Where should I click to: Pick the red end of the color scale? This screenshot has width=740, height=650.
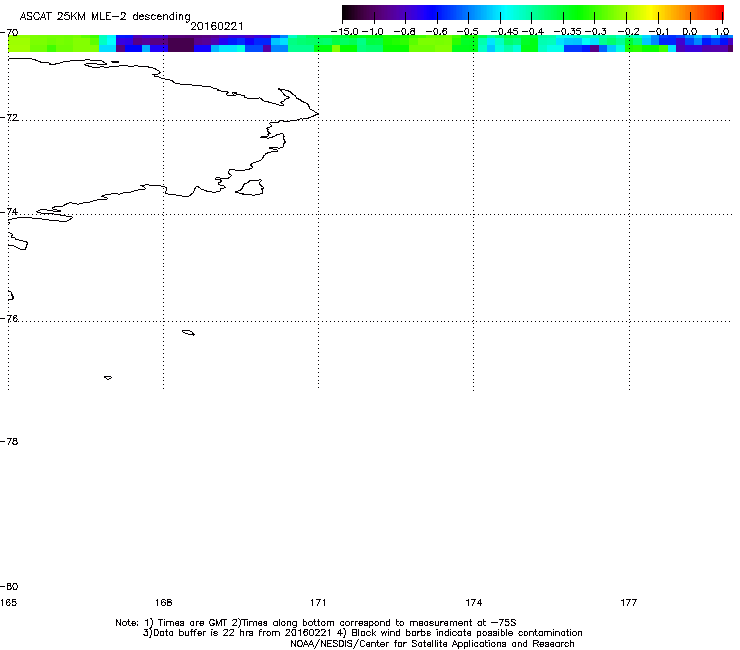point(717,13)
